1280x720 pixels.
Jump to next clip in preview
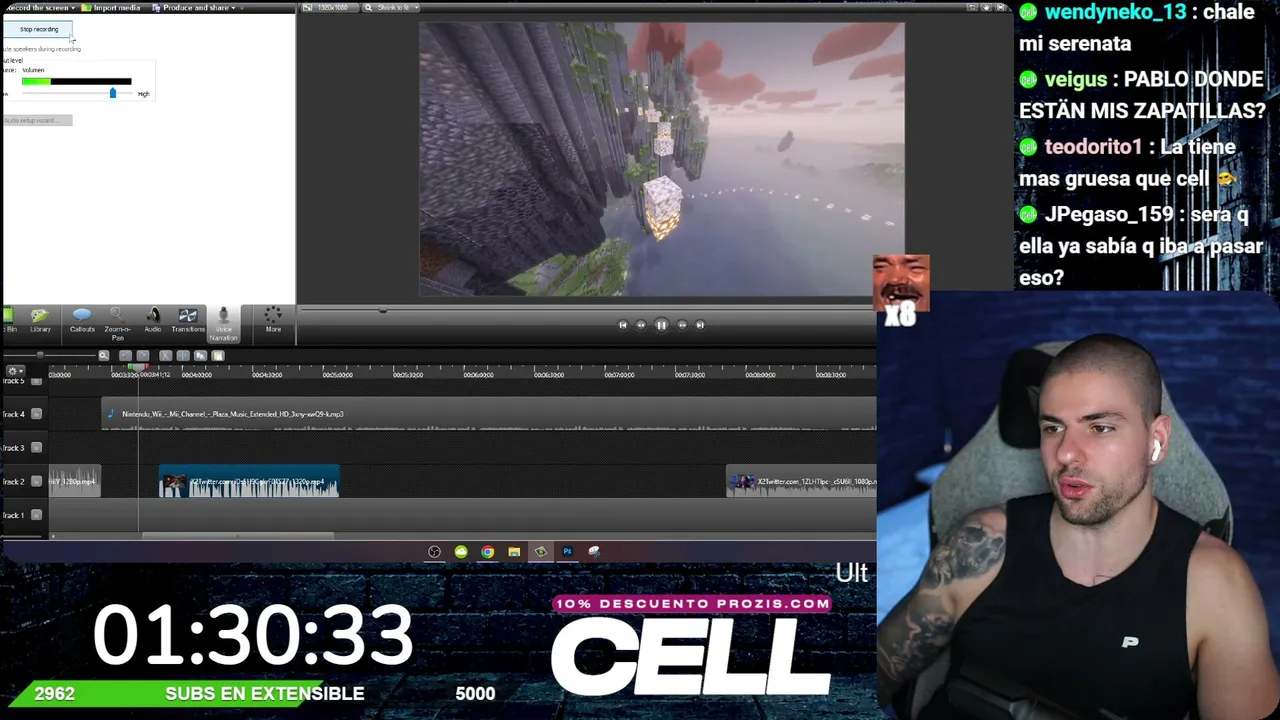[700, 324]
